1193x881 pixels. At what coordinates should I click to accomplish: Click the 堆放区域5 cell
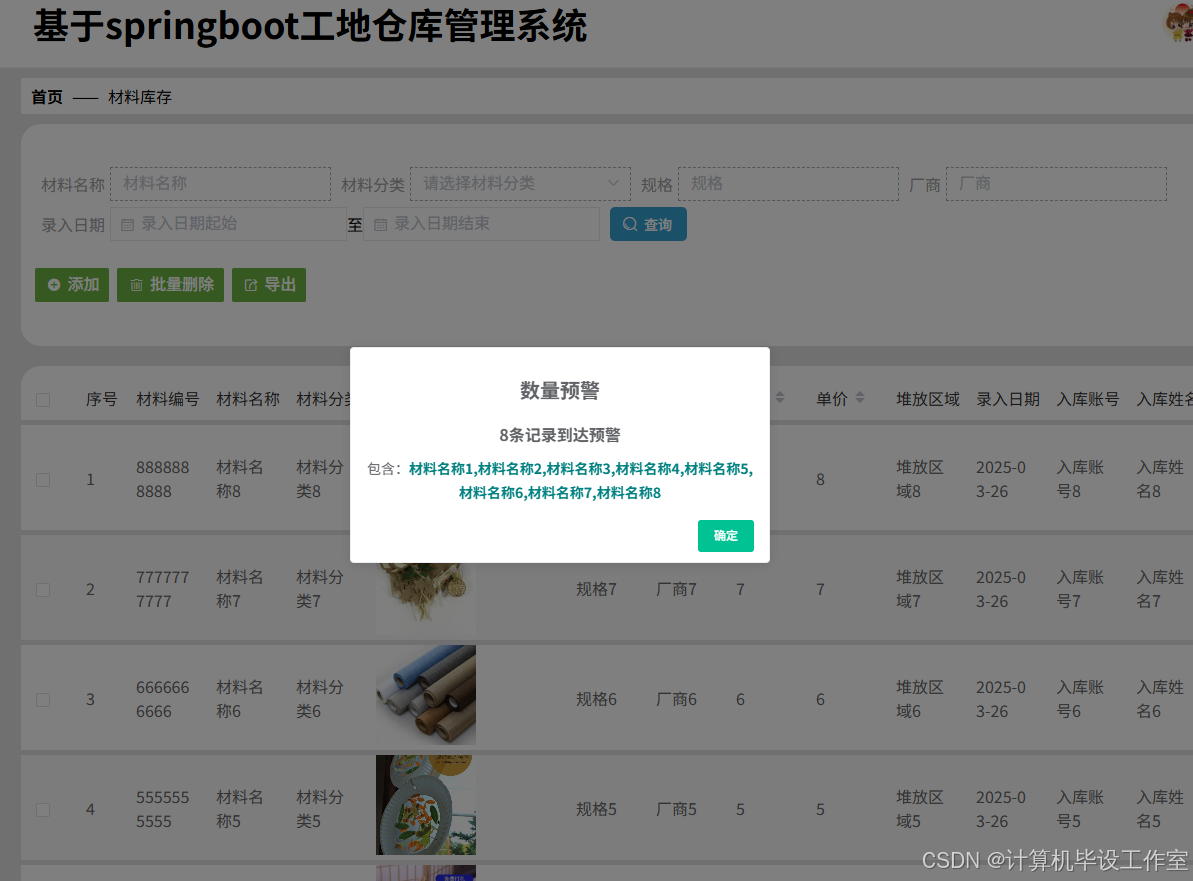(920, 809)
